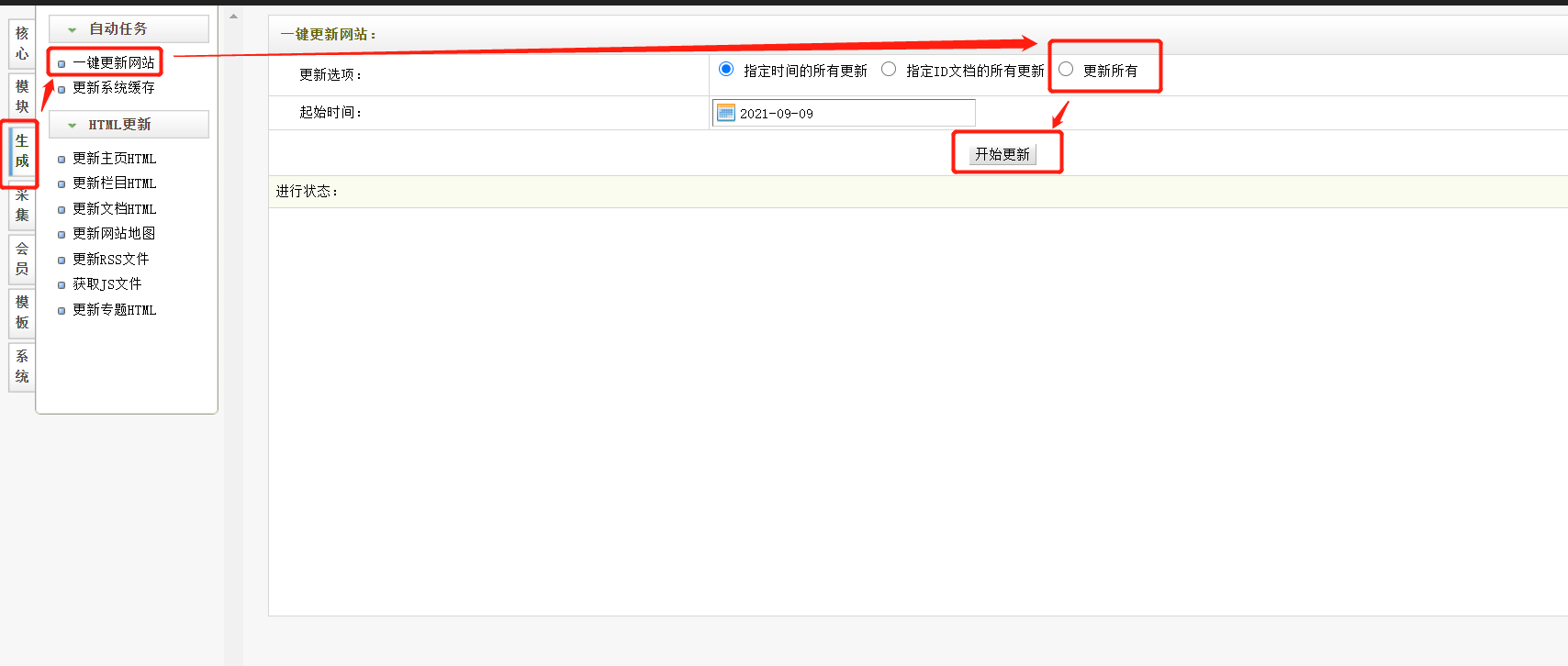Screen dimensions: 1568x666
Task: Open 获取JS文件 link
Action: 107,283
